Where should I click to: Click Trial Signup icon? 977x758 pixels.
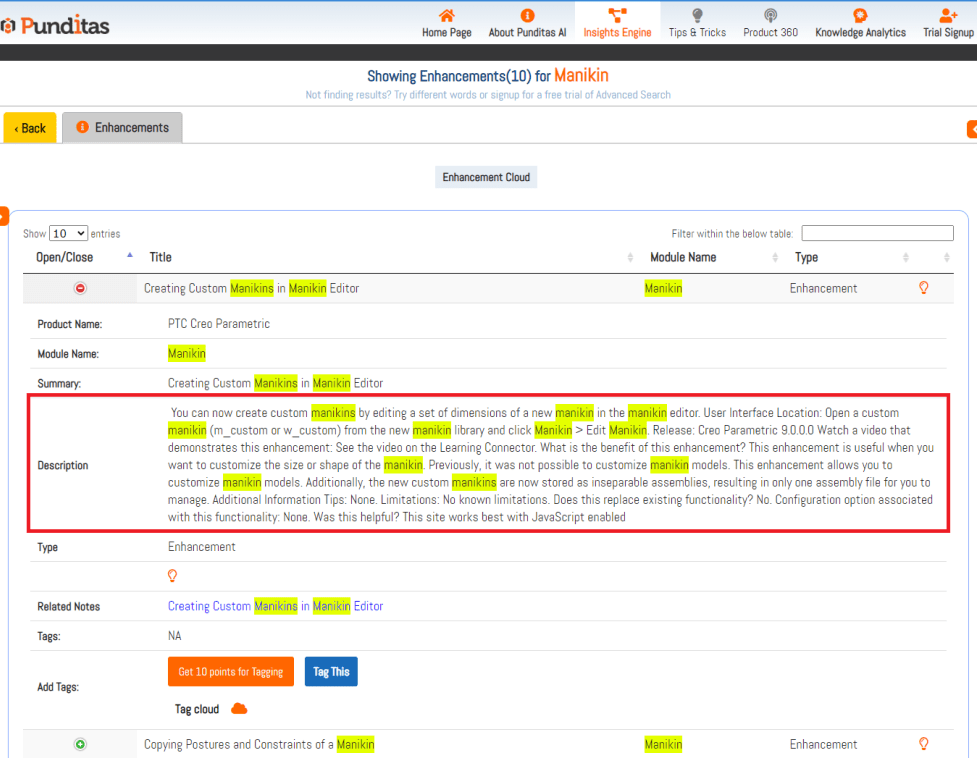coord(948,16)
